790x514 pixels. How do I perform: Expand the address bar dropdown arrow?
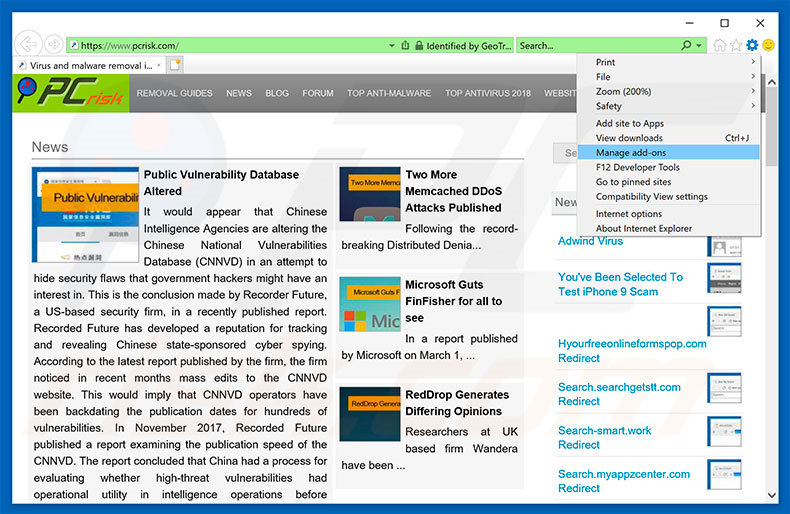click(x=391, y=45)
